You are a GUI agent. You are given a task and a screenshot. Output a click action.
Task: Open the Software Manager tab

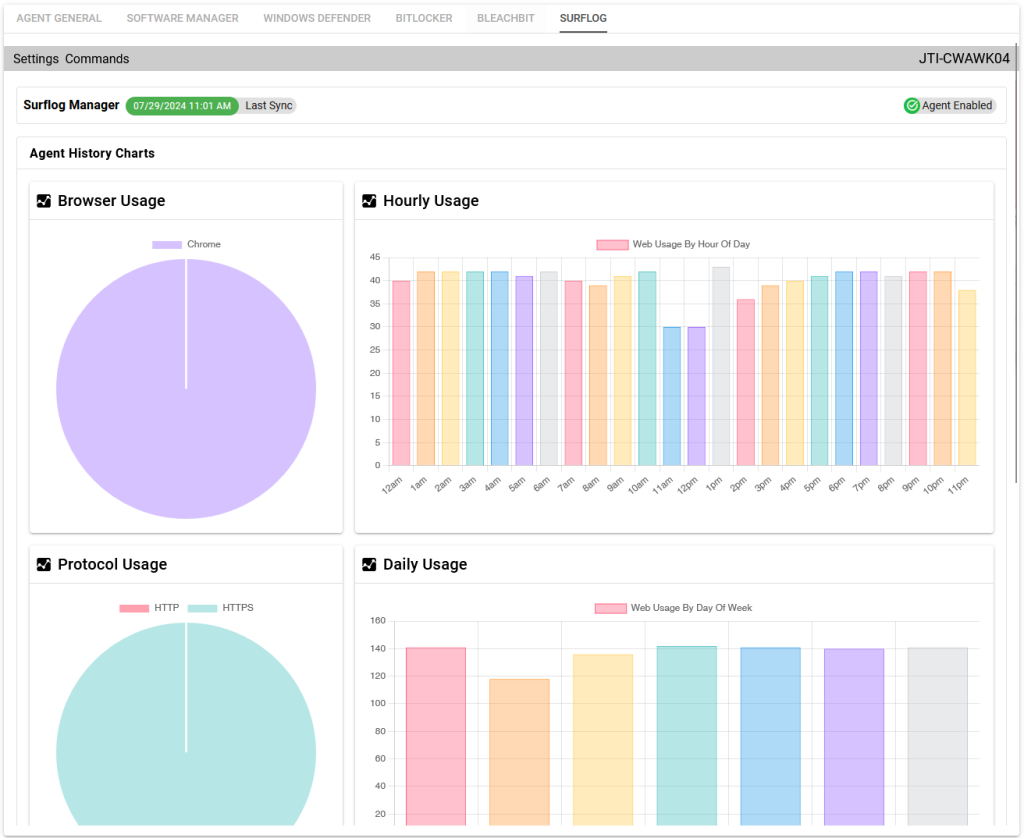click(182, 18)
